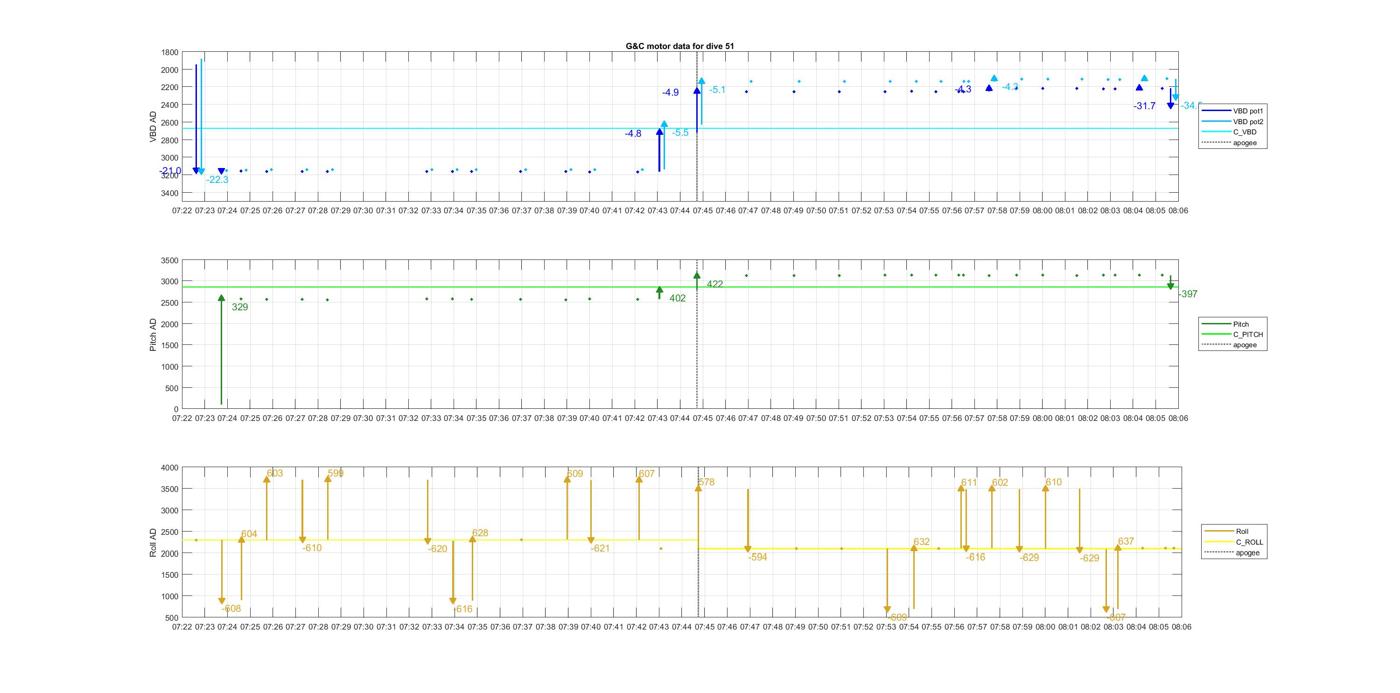Click the '-620' roll label
1400x693 pixels.
click(x=437, y=549)
